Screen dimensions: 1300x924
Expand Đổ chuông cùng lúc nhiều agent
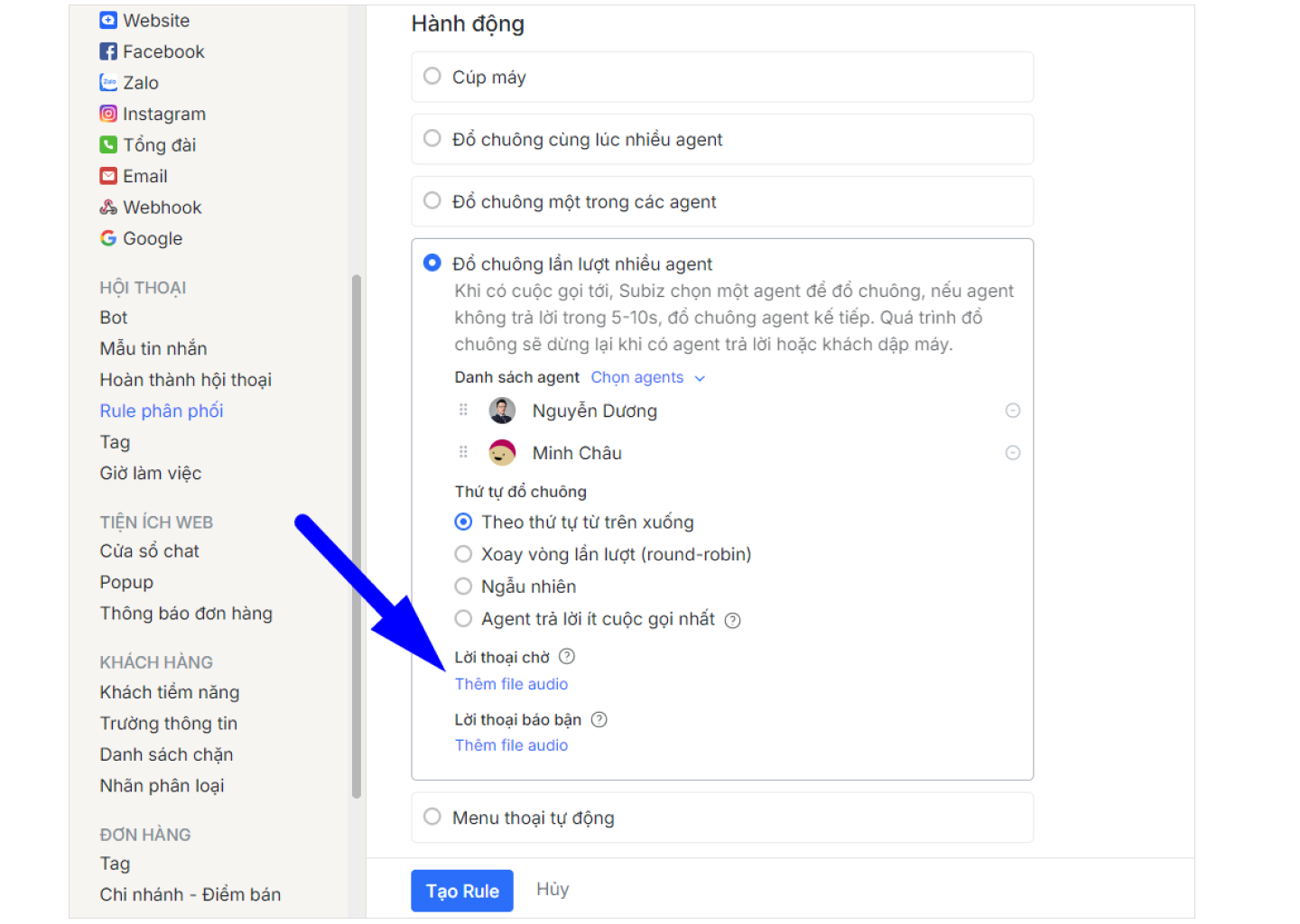[x=432, y=139]
